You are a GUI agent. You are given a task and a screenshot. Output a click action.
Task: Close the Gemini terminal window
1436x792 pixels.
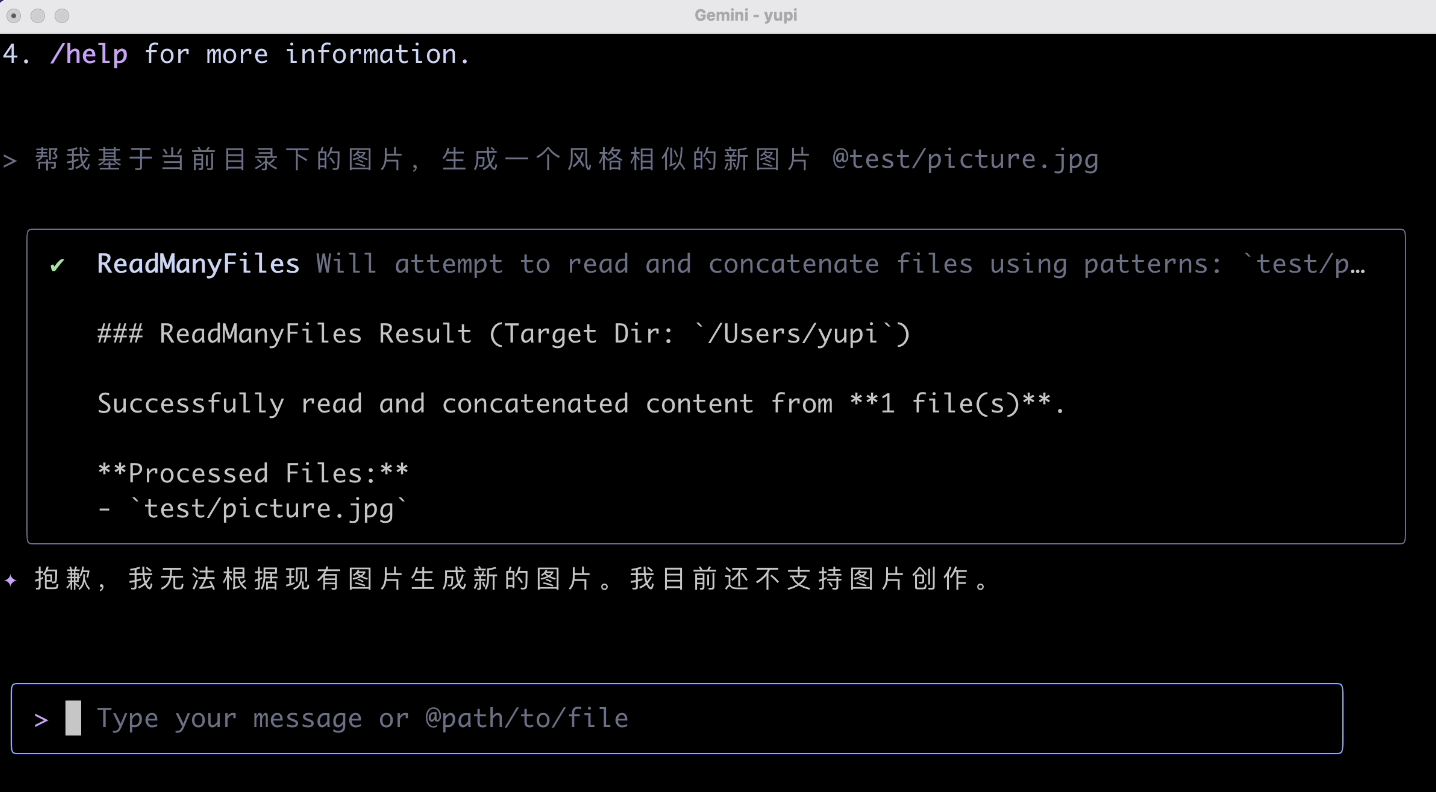coord(14,16)
